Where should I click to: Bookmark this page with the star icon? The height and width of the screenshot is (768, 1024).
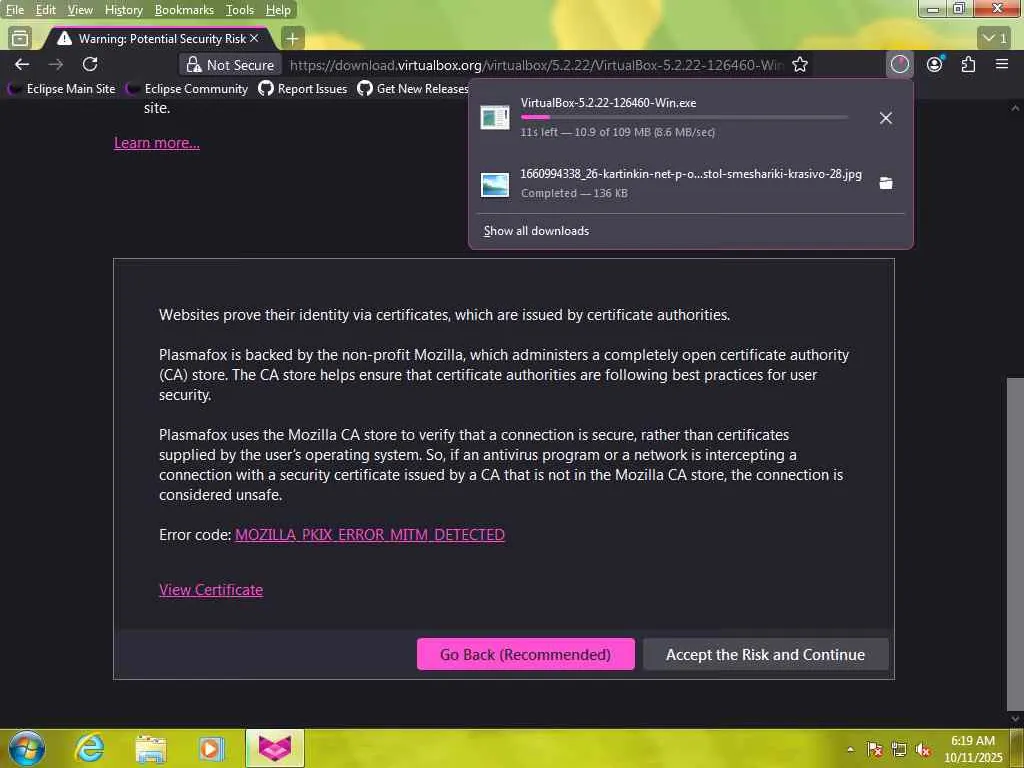click(800, 64)
